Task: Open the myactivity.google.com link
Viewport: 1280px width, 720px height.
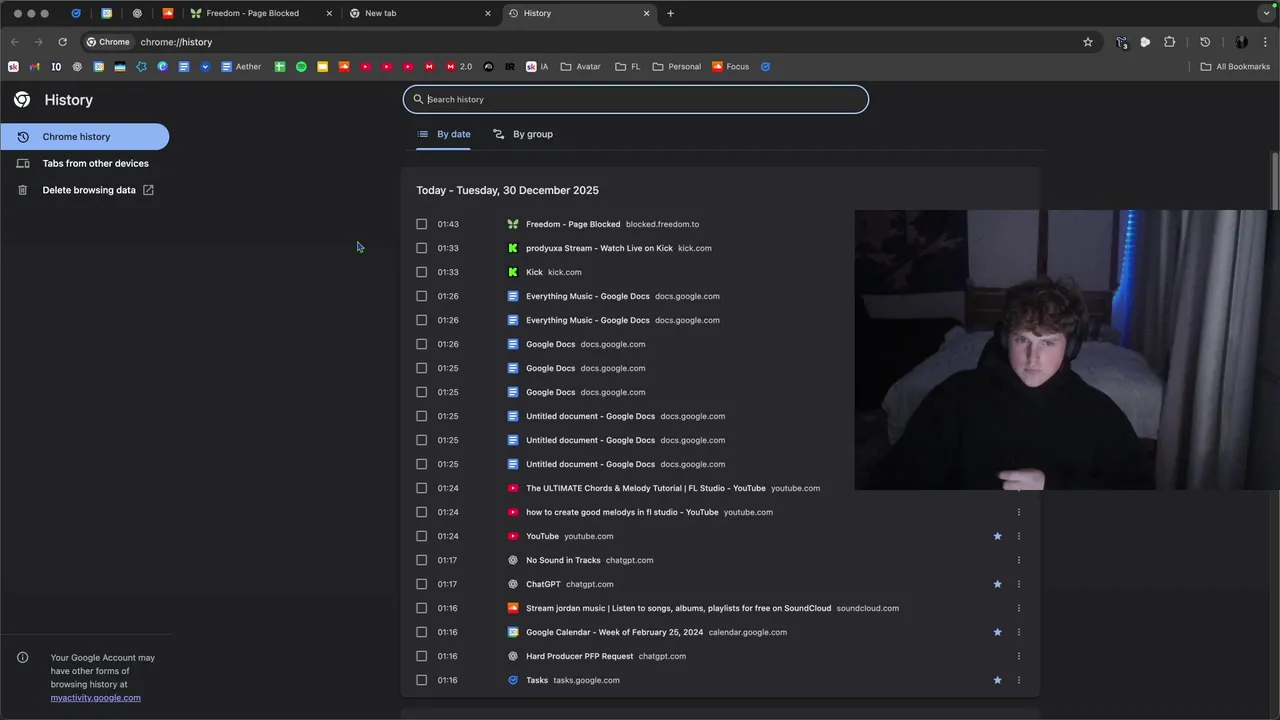Action: (x=96, y=698)
